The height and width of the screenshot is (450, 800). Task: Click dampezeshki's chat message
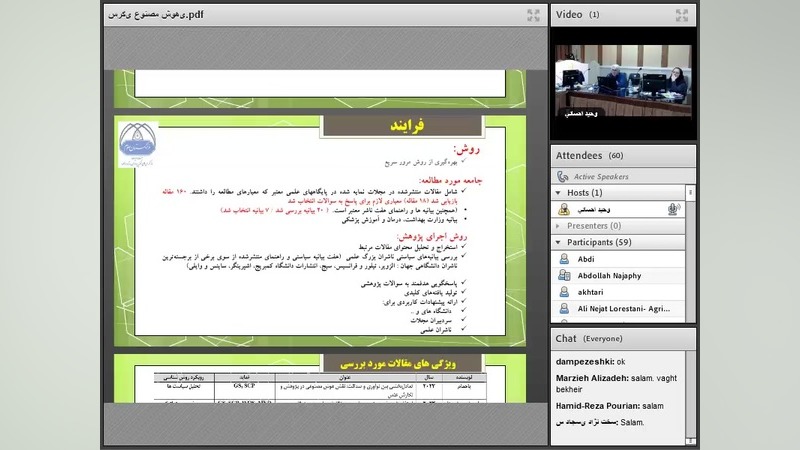(x=590, y=362)
